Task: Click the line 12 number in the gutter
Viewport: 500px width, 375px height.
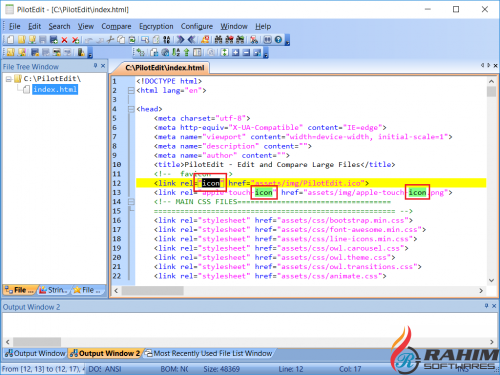Action: tap(117, 183)
